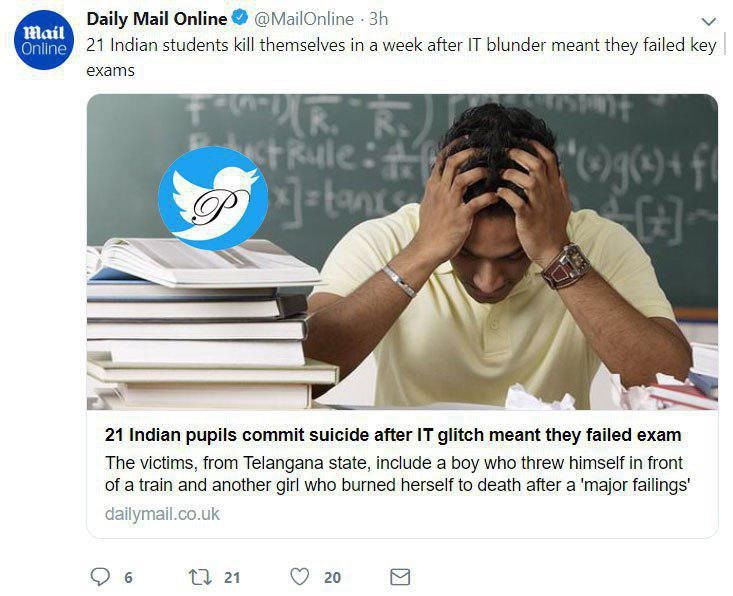Click the blue verified badge

(x=240, y=18)
